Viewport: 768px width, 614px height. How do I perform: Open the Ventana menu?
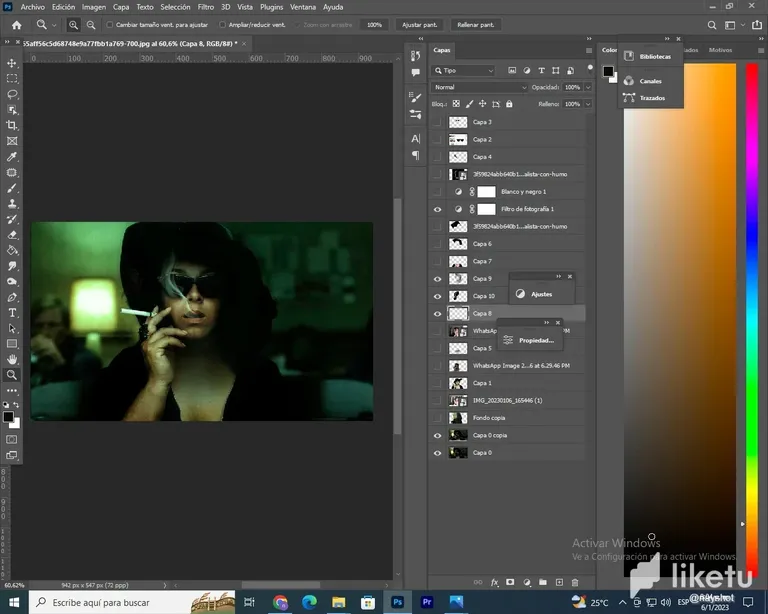(x=303, y=7)
